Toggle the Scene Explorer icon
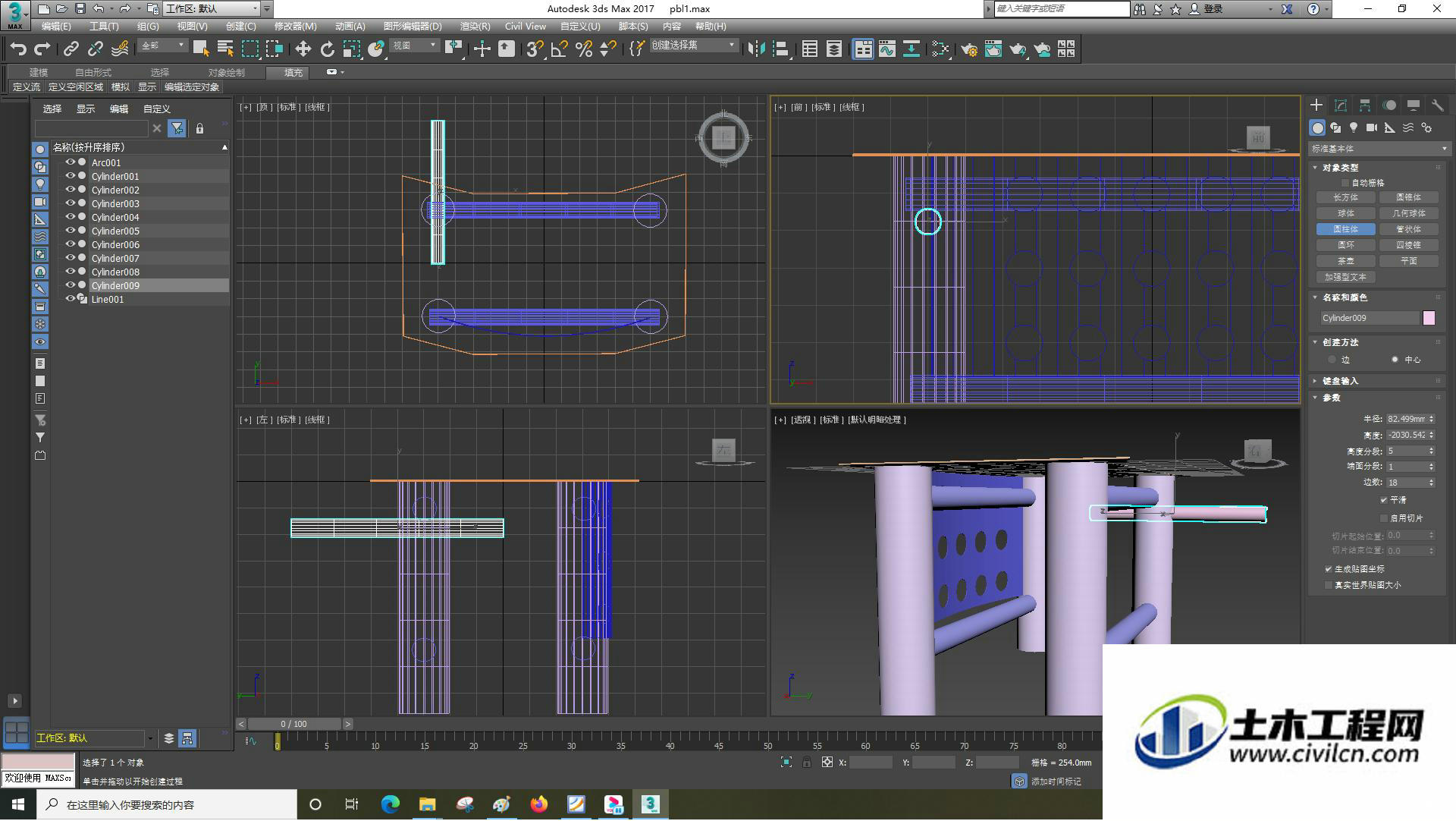This screenshot has width=1456, height=821. (809, 49)
